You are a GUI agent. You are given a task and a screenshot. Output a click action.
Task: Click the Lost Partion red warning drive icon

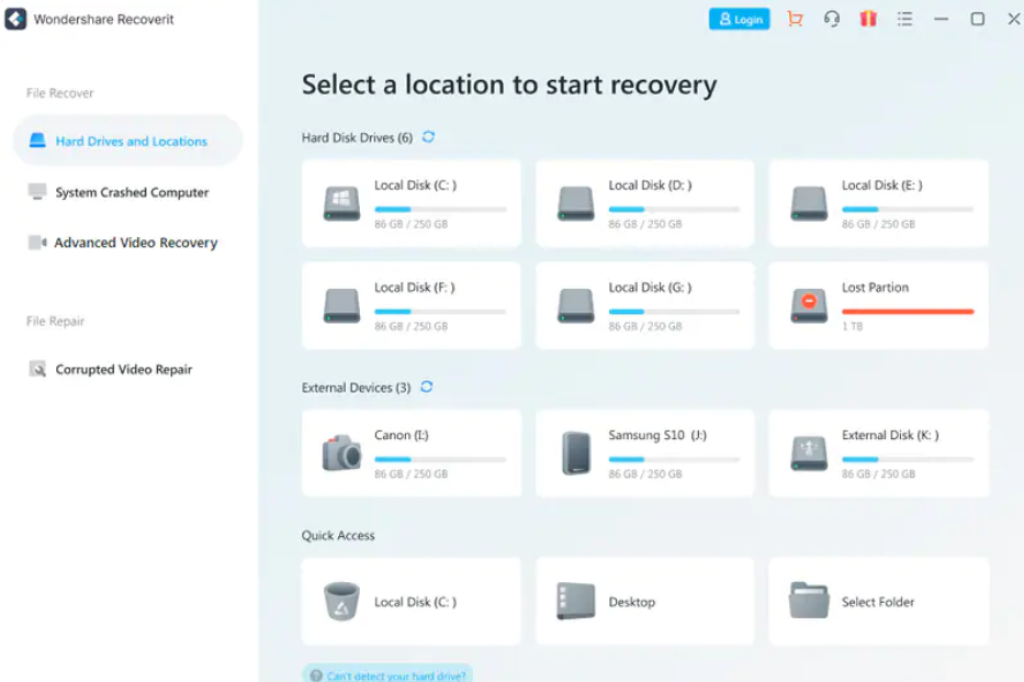click(x=809, y=305)
